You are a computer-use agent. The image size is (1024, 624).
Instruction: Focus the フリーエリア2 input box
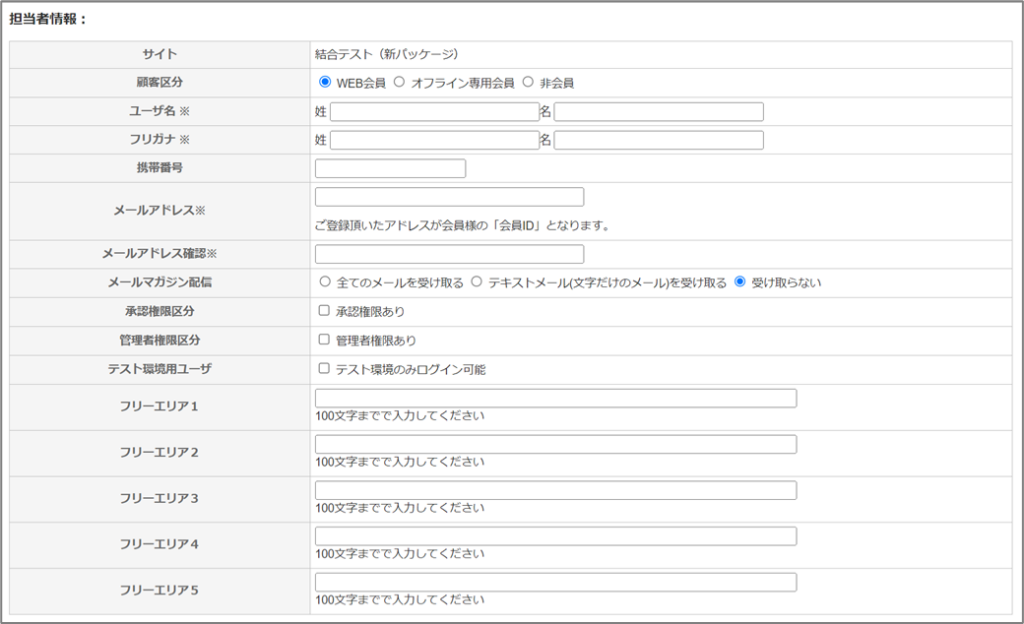tap(555, 444)
